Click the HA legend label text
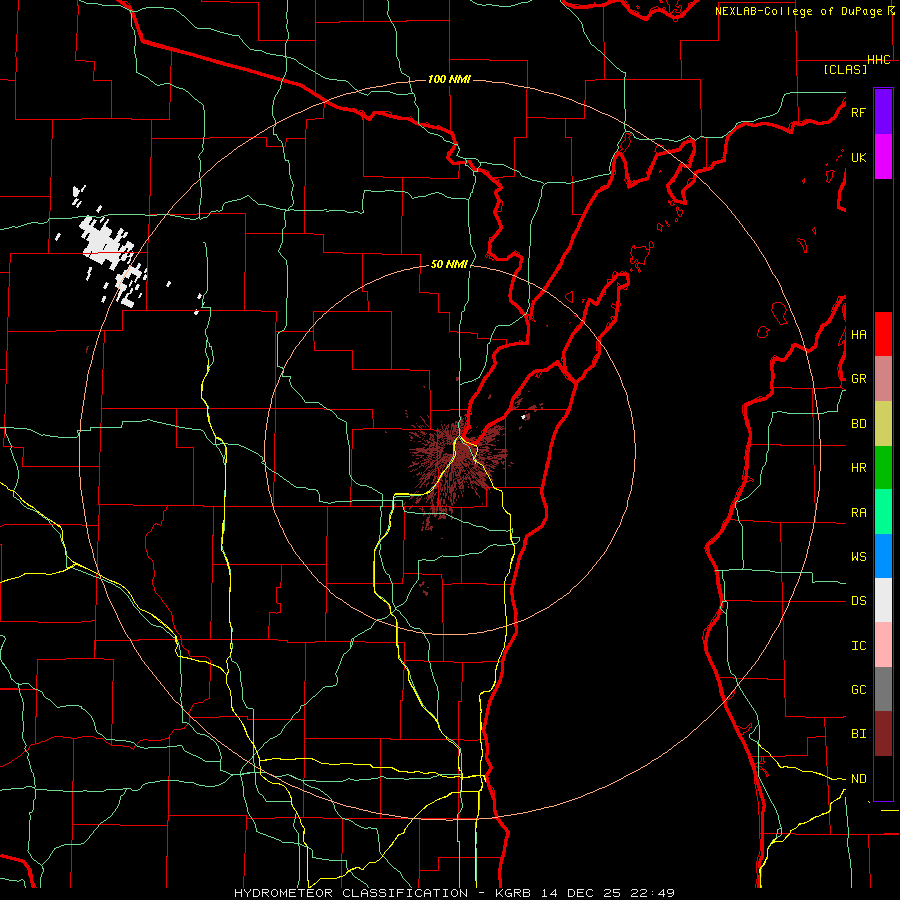900x900 pixels. click(x=858, y=334)
